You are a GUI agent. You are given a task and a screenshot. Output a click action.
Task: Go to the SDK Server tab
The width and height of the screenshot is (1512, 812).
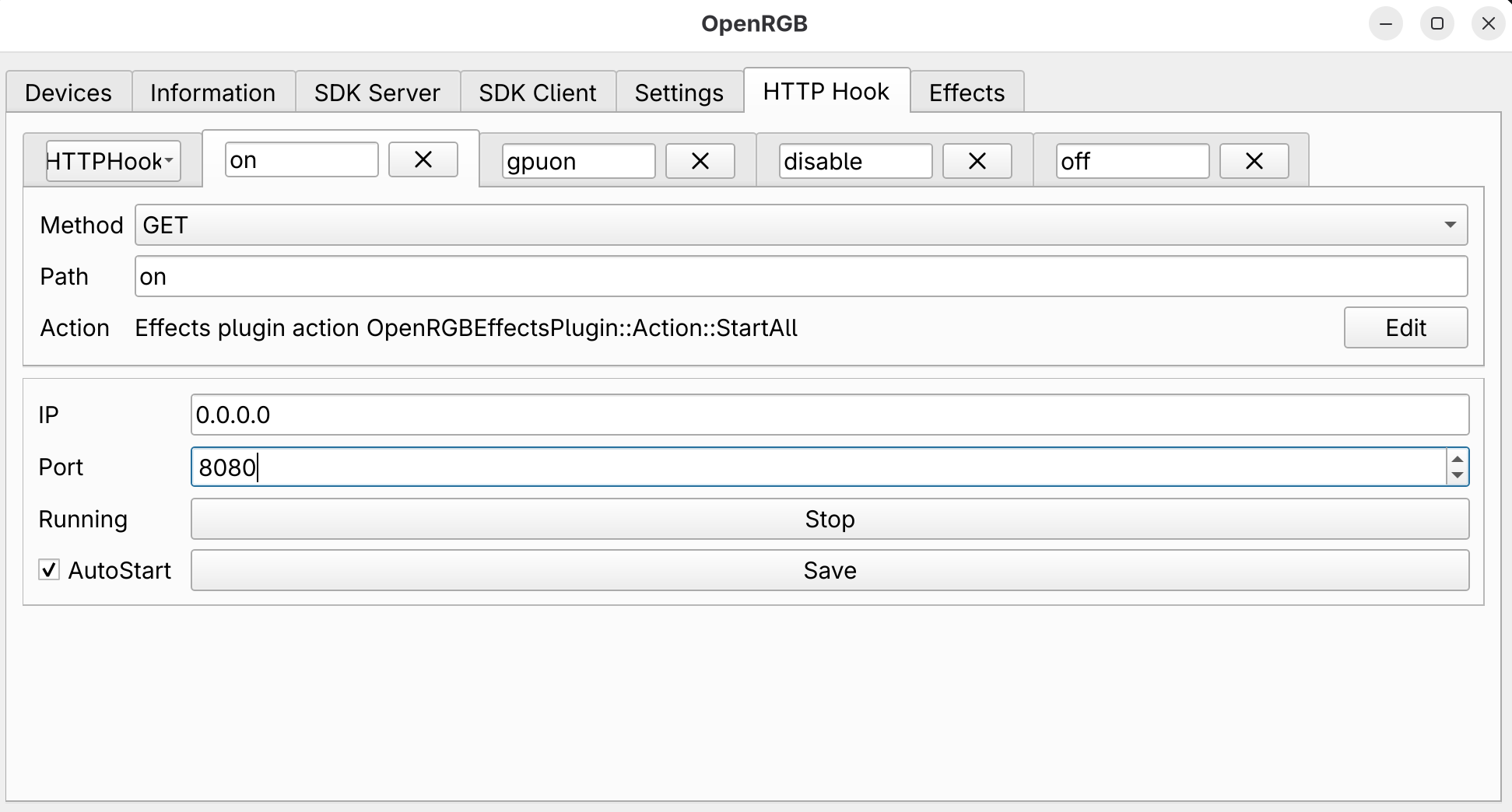377,93
